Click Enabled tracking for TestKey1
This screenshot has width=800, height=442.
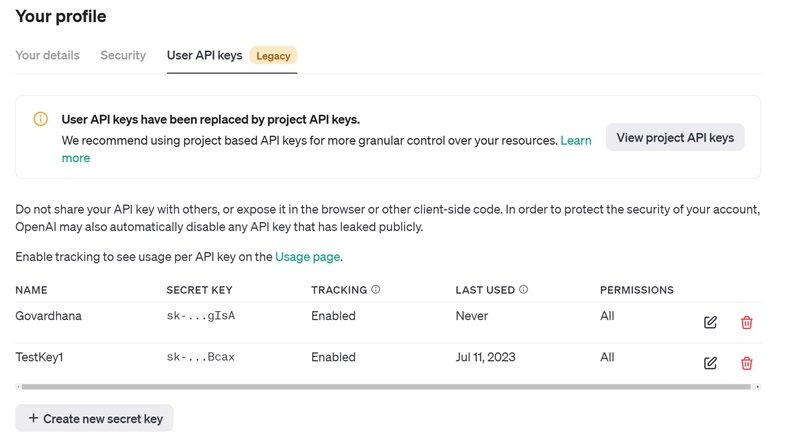click(333, 357)
